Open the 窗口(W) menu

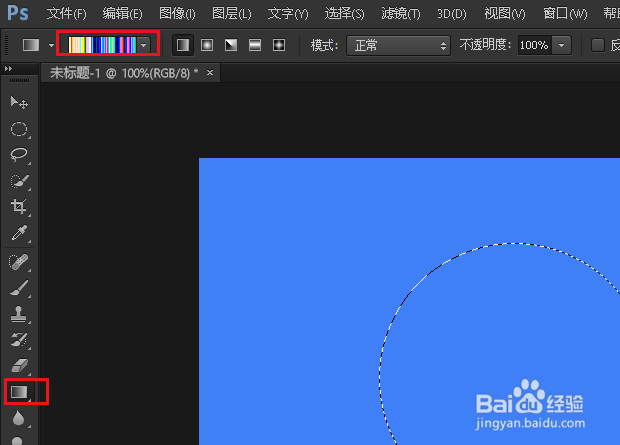click(565, 14)
